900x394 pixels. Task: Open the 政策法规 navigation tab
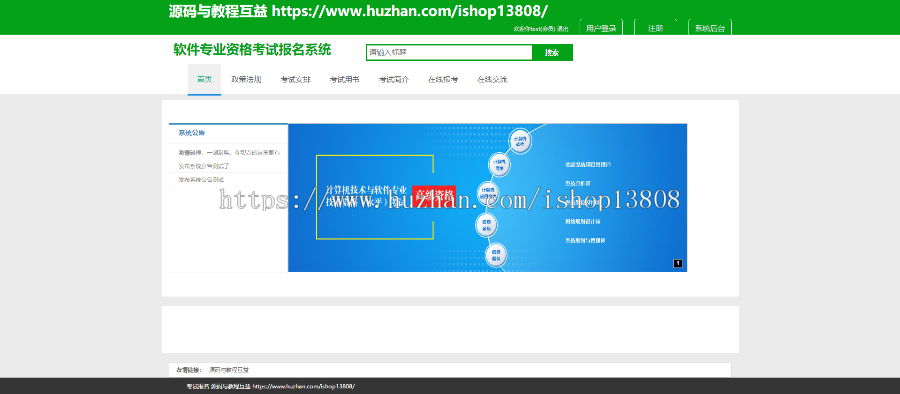pos(246,79)
